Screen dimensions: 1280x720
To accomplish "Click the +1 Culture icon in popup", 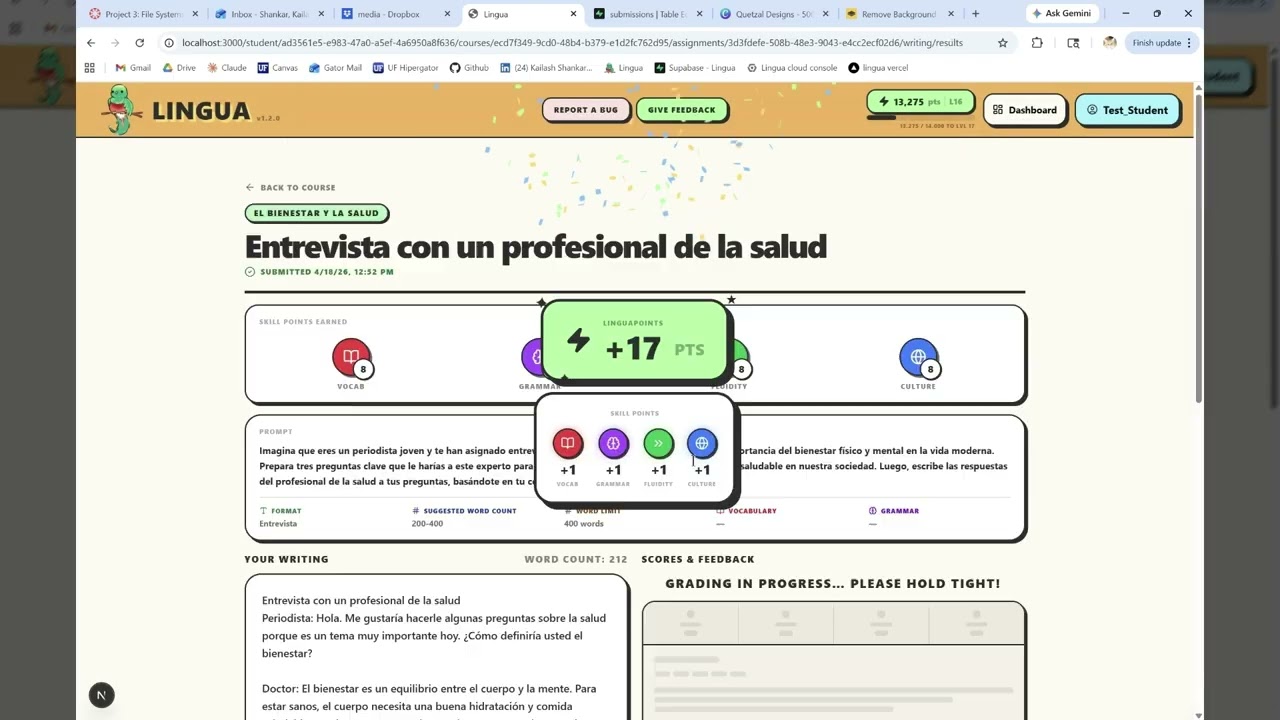I will 702,443.
